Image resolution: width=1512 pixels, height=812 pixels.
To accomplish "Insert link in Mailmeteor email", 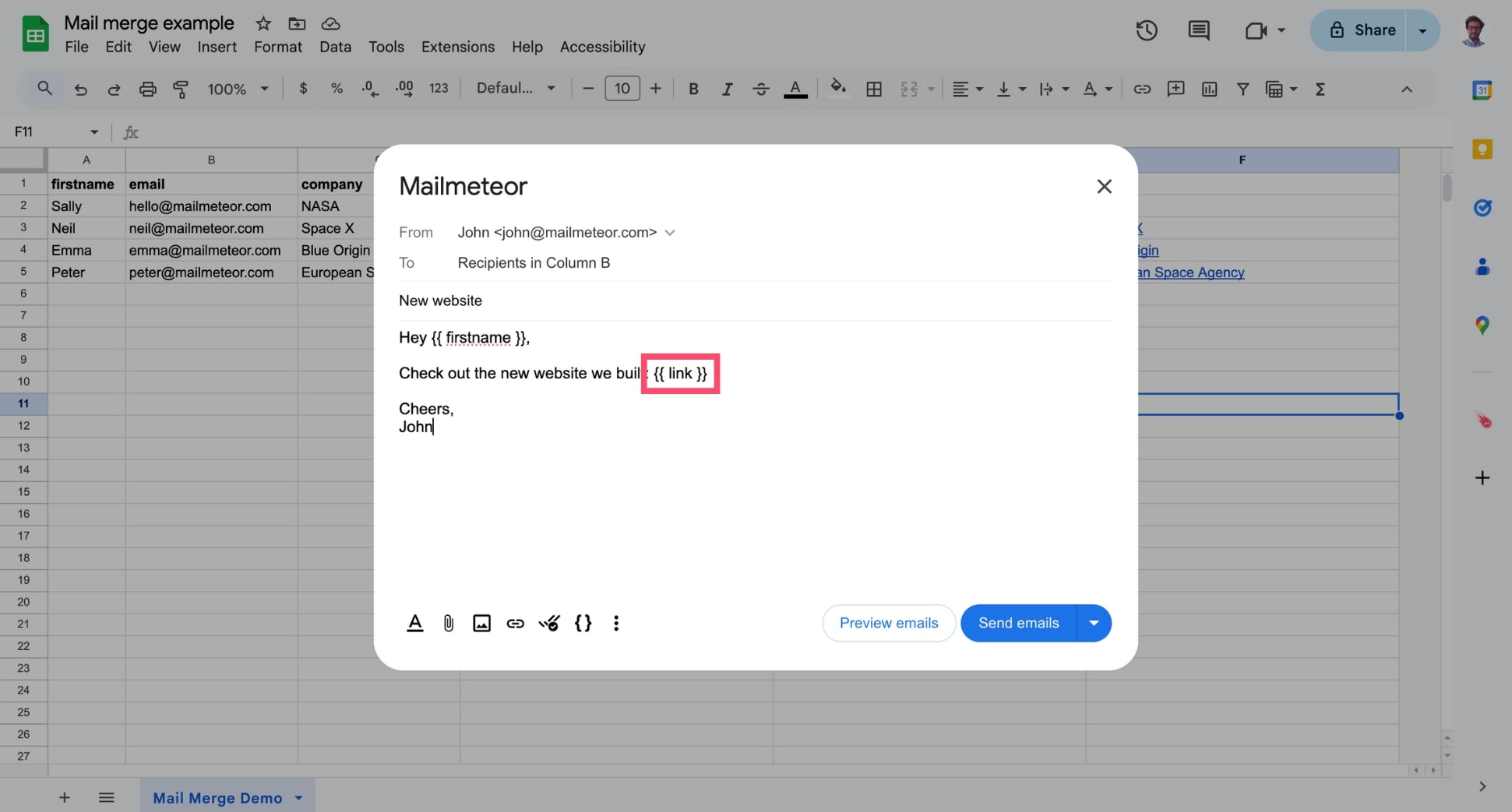I will coord(516,623).
